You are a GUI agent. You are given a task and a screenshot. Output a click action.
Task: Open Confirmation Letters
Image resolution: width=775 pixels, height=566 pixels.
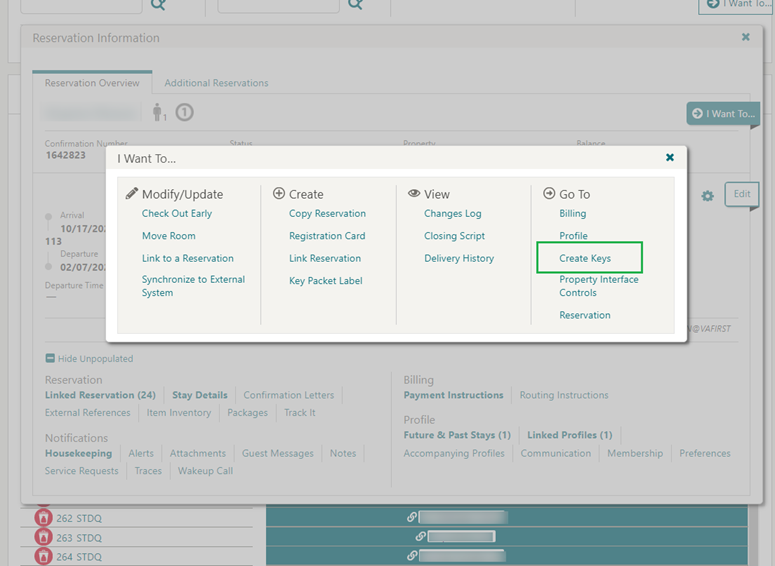tap(289, 395)
